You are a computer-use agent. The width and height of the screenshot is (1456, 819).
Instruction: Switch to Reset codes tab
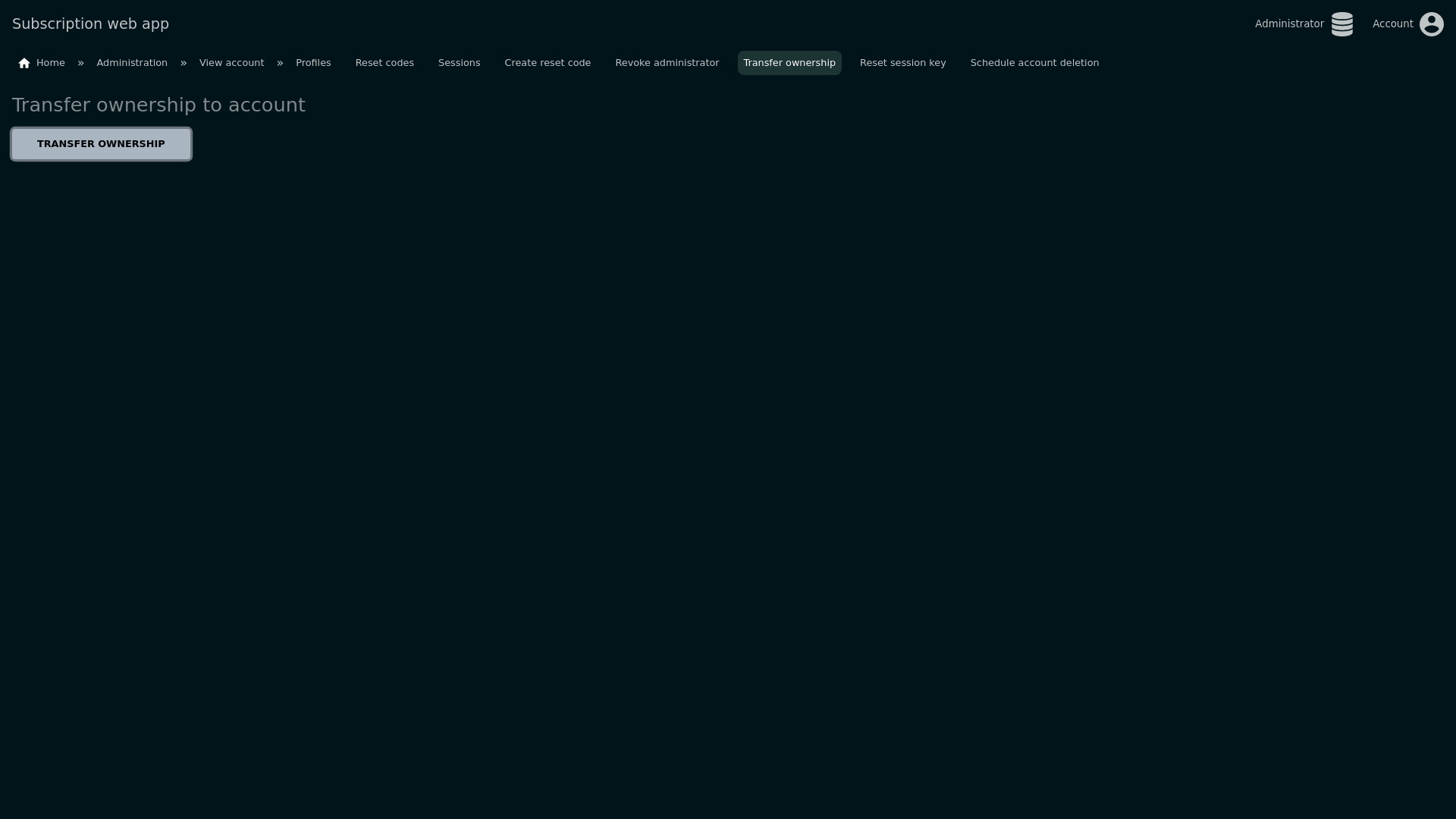pos(384,63)
